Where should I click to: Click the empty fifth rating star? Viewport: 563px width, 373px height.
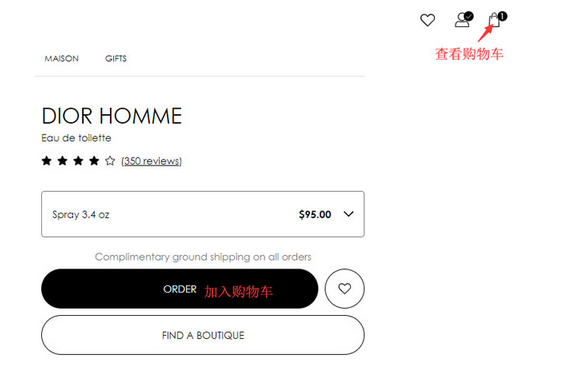point(110,161)
